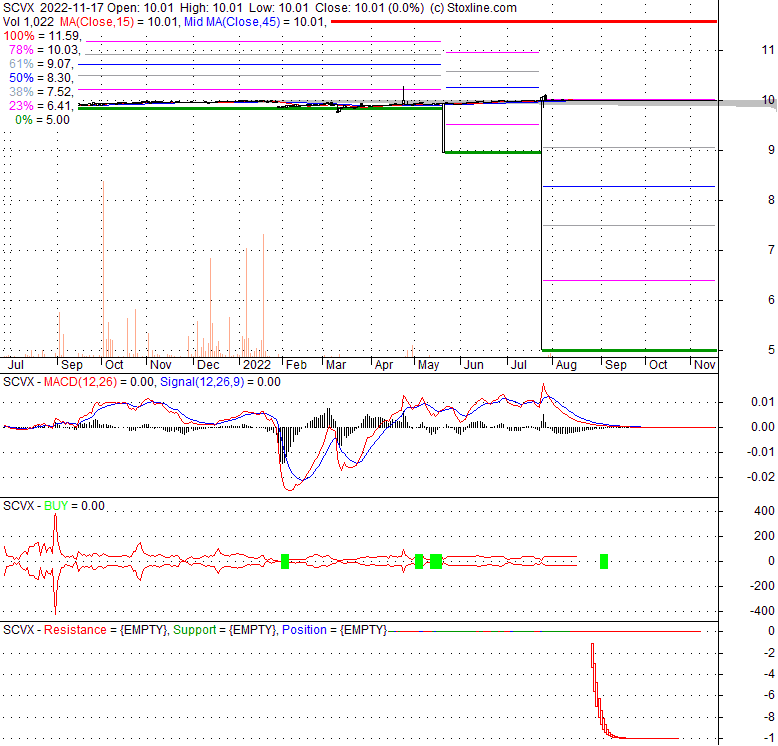The image size is (778, 746).
Task: Click the SCVX 2022-11-17 title text
Action: 54,8
